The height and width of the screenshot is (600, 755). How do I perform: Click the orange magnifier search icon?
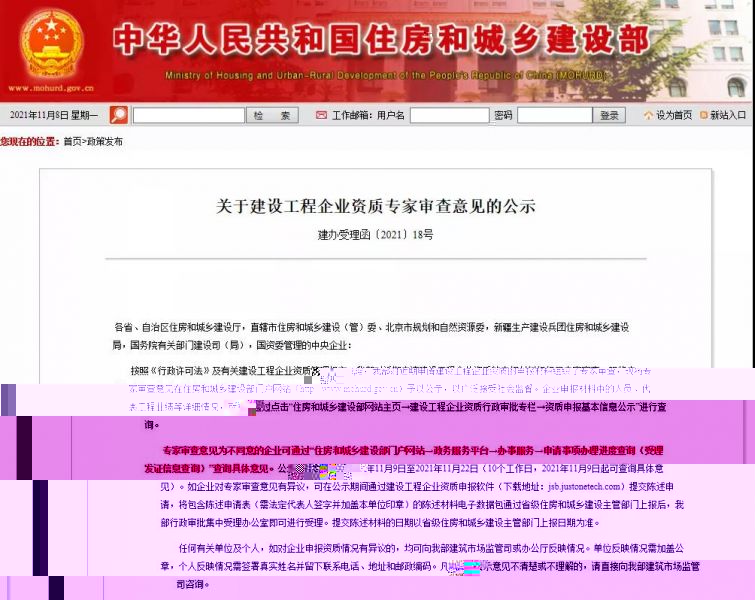coord(118,115)
